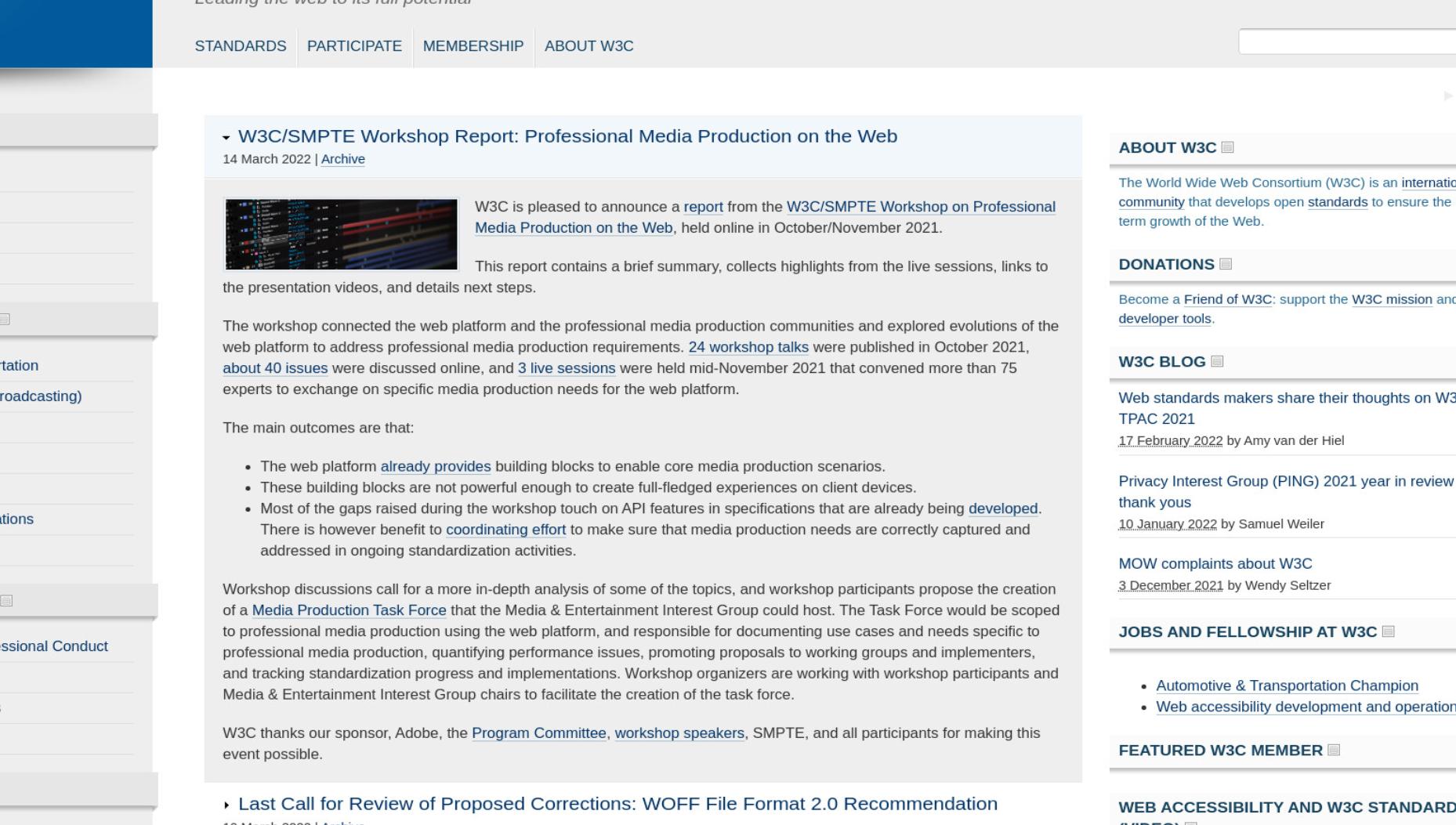This screenshot has width=1456, height=825.
Task: Click the '10 January 2022' blog date
Action: pyautogui.click(x=1168, y=523)
